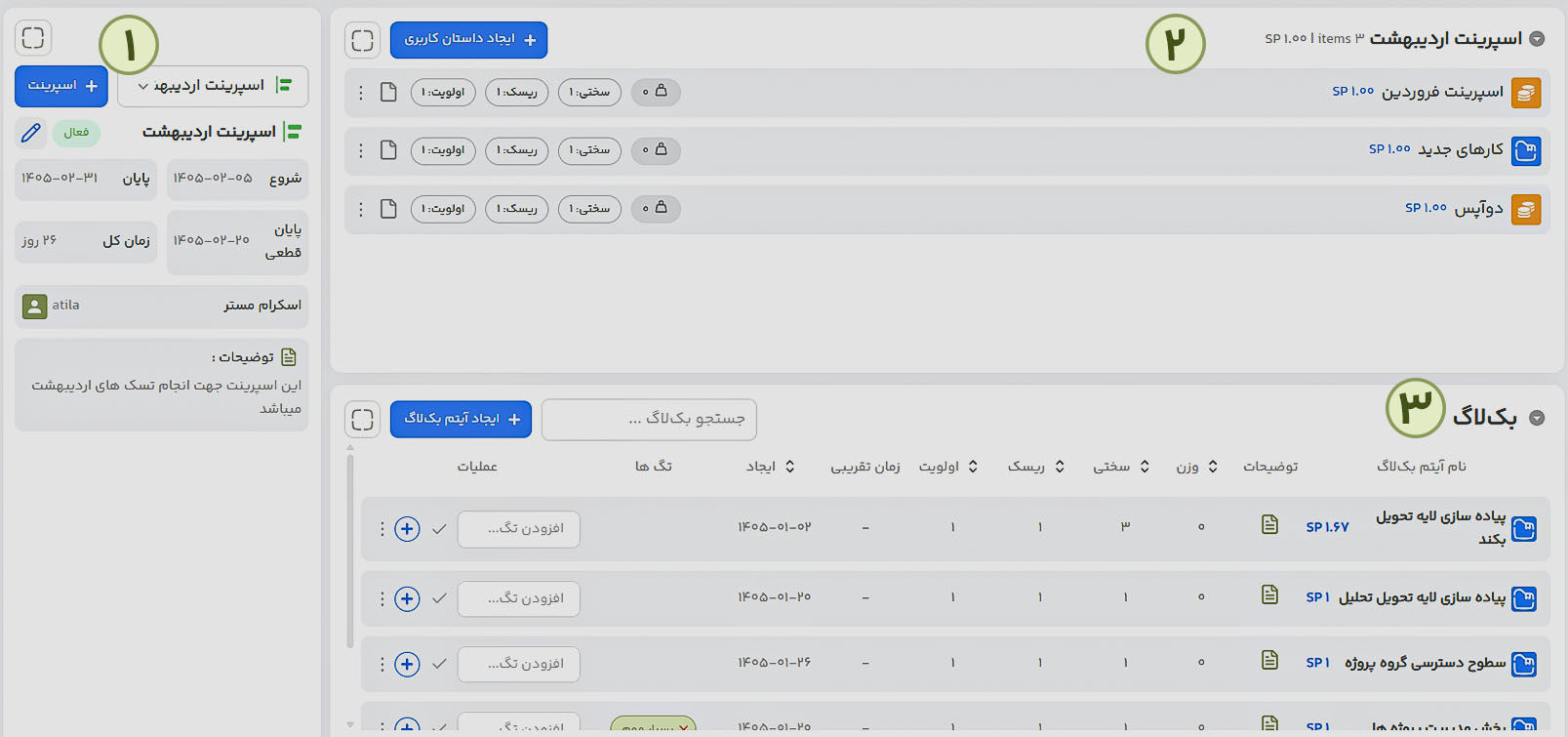Image resolution: width=1568 pixels, height=737 pixels.
Task: Click ایجاد آیتم بک‌لاگ button
Action: pyautogui.click(x=462, y=419)
